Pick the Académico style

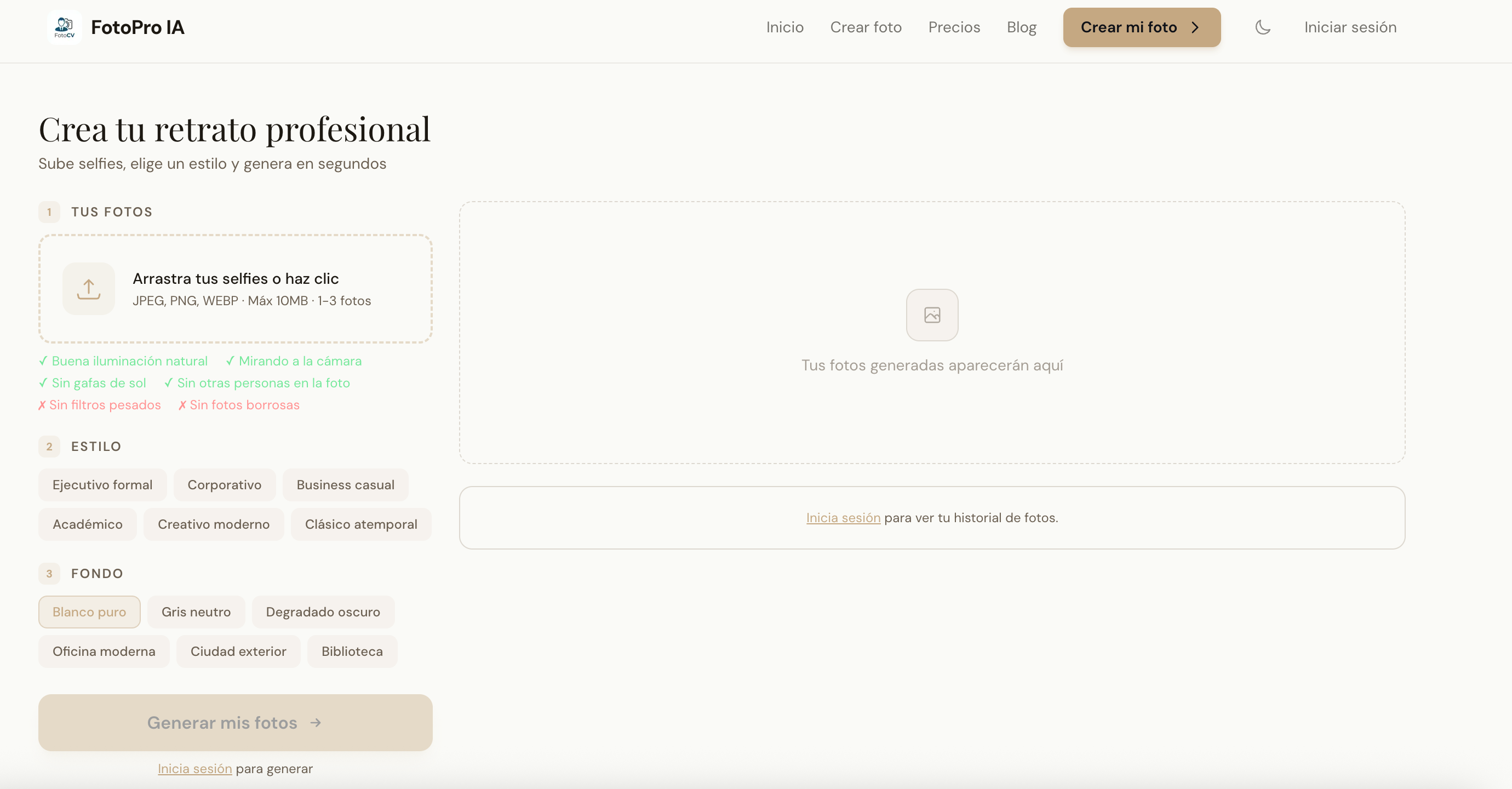pyautogui.click(x=88, y=524)
